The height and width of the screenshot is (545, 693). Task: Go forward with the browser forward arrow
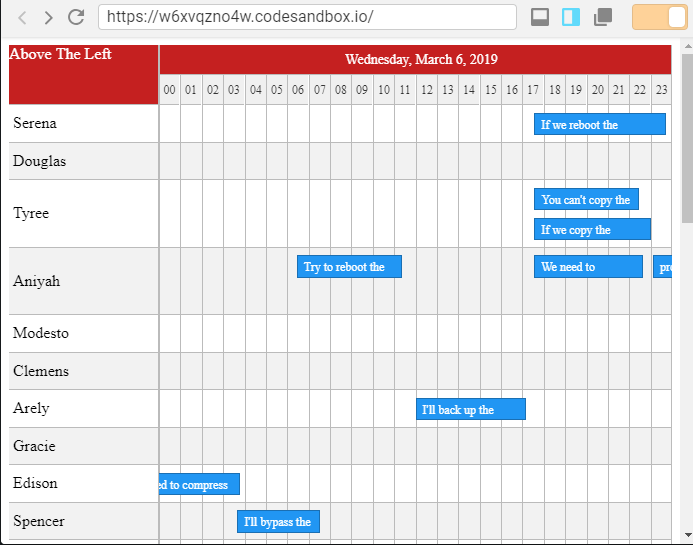pos(49,18)
